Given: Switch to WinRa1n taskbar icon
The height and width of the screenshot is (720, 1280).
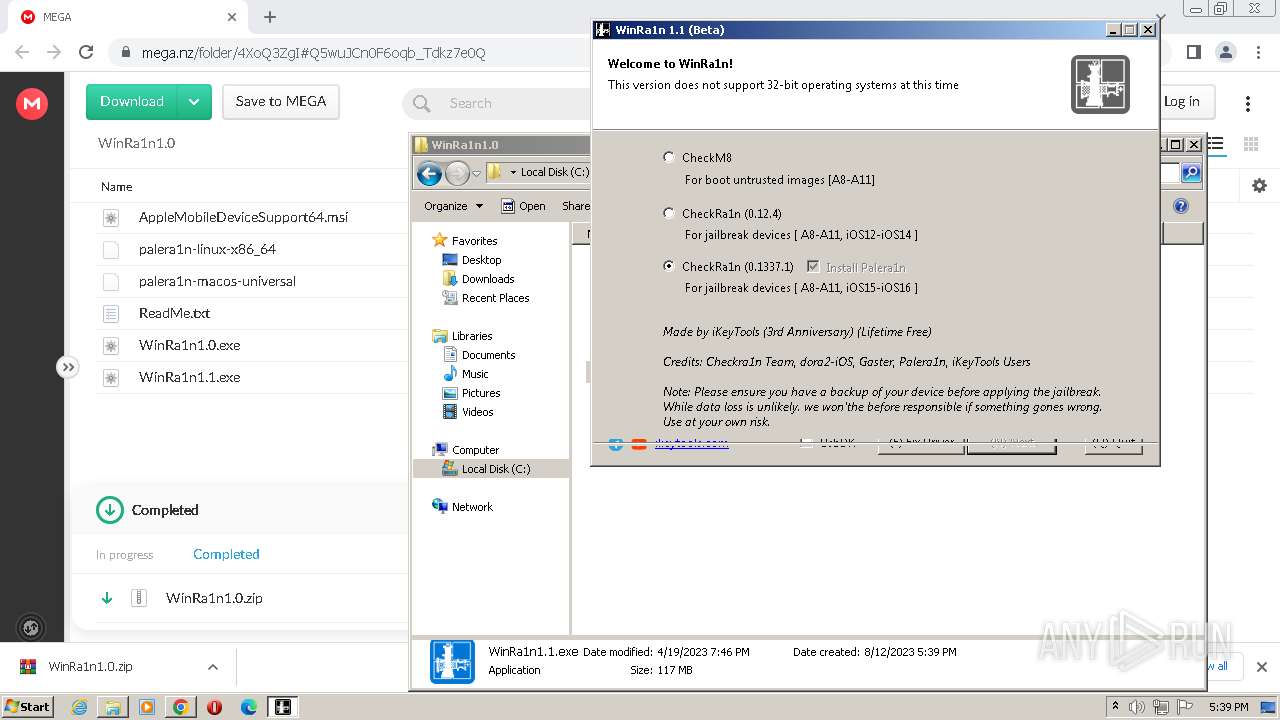Looking at the screenshot, I should pyautogui.click(x=283, y=707).
